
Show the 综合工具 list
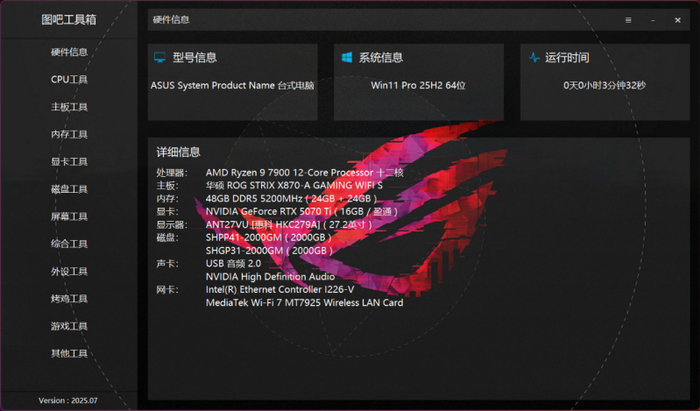pyautogui.click(x=69, y=244)
